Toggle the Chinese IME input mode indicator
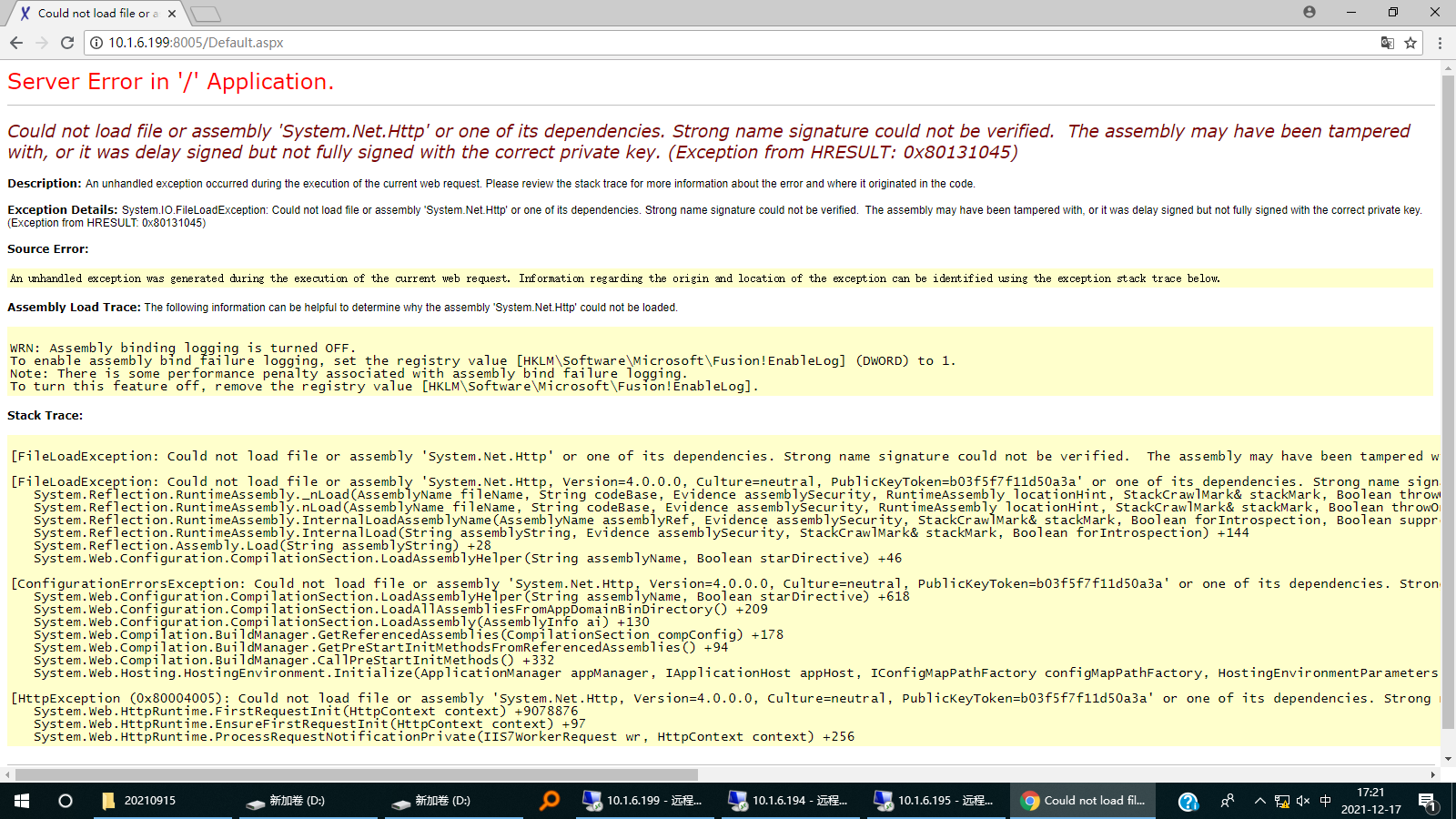This screenshot has width=1456, height=819. point(1325,801)
